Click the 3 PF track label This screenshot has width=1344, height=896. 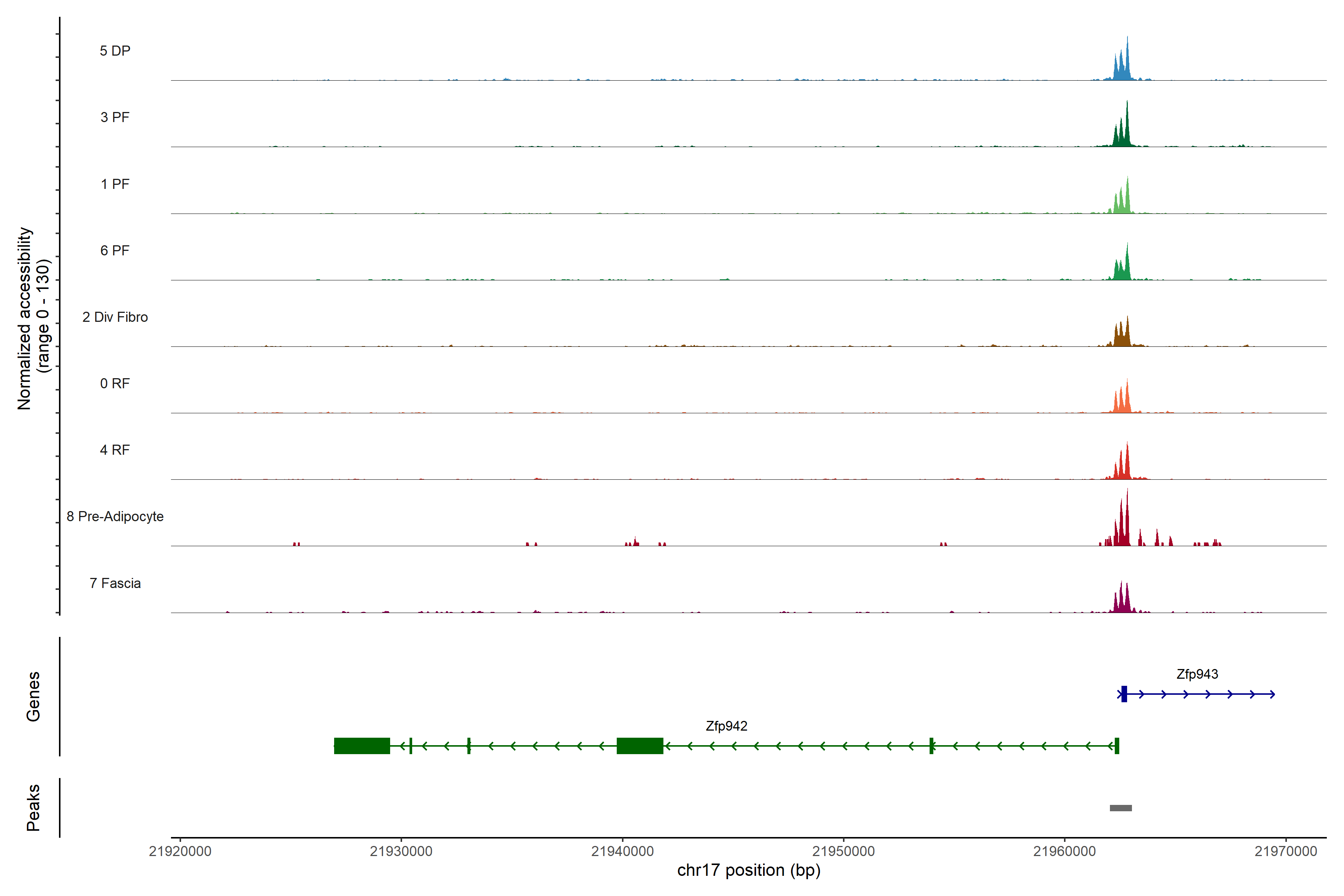115,117
